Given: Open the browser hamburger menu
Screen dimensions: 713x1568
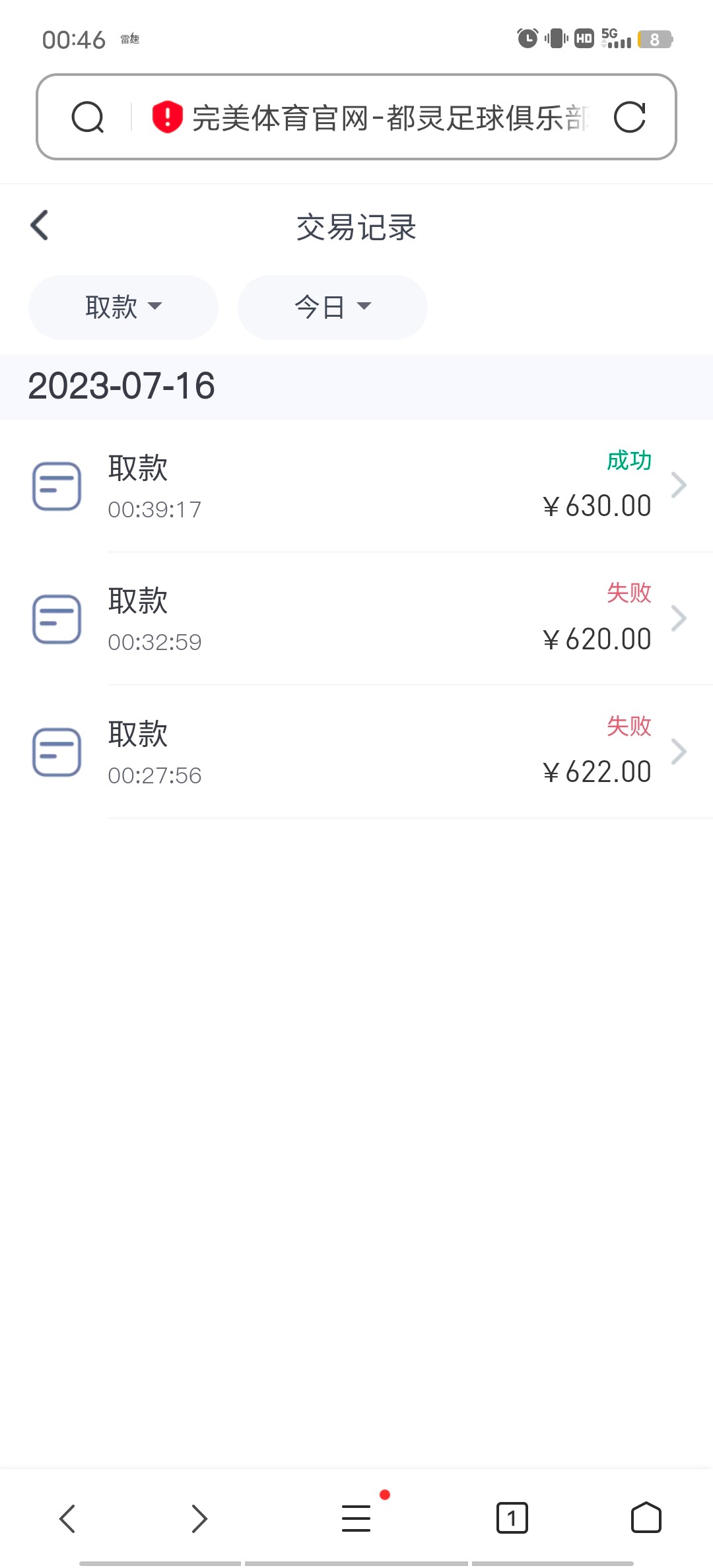Looking at the screenshot, I should 356,1518.
